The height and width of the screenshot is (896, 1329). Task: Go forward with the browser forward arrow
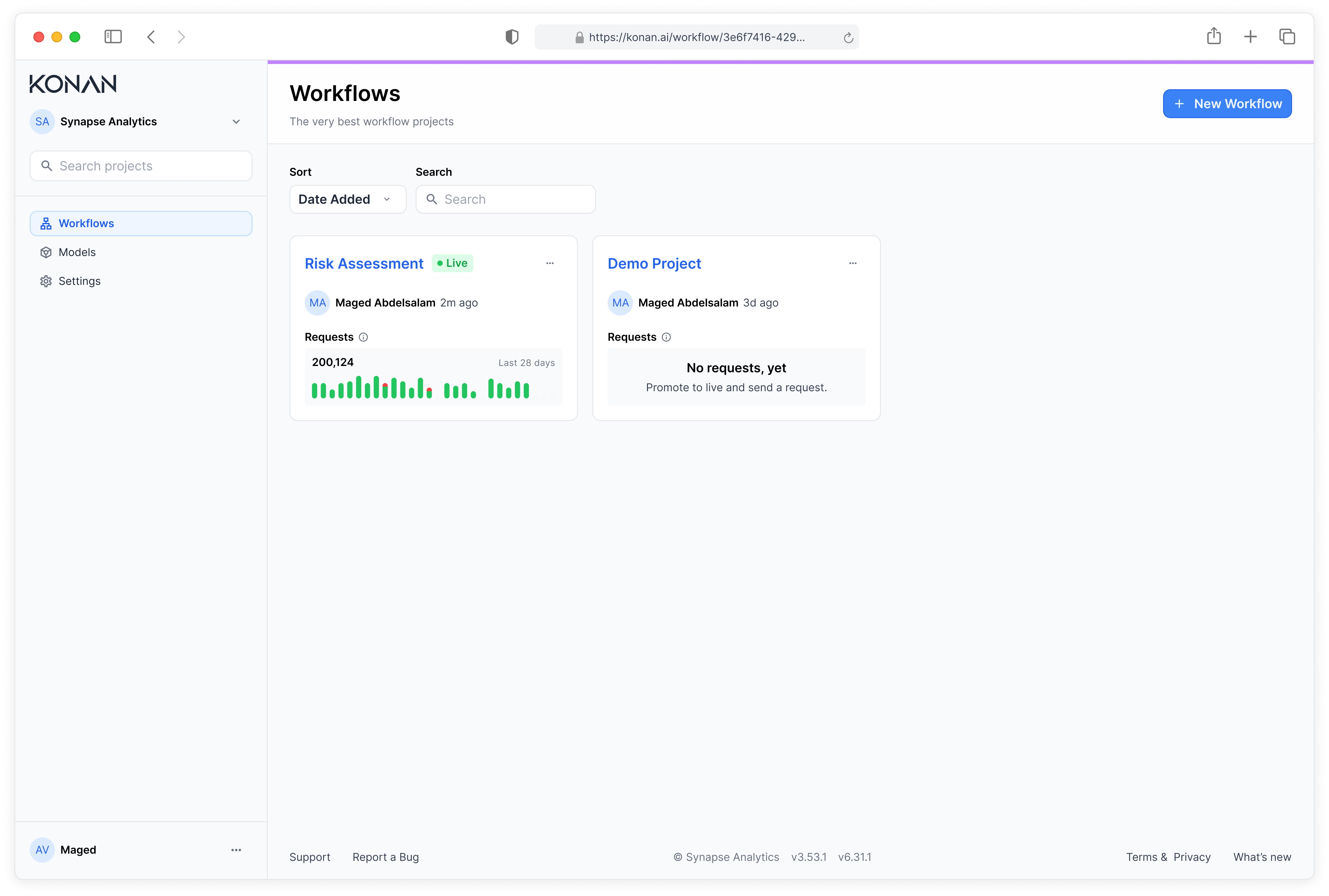(181, 37)
